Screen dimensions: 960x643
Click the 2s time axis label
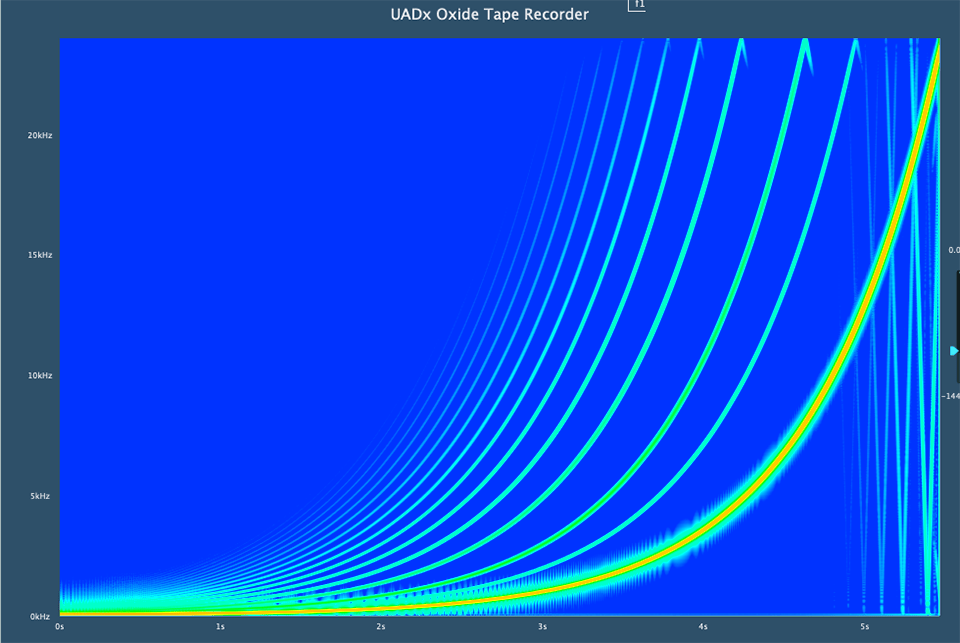[381, 626]
